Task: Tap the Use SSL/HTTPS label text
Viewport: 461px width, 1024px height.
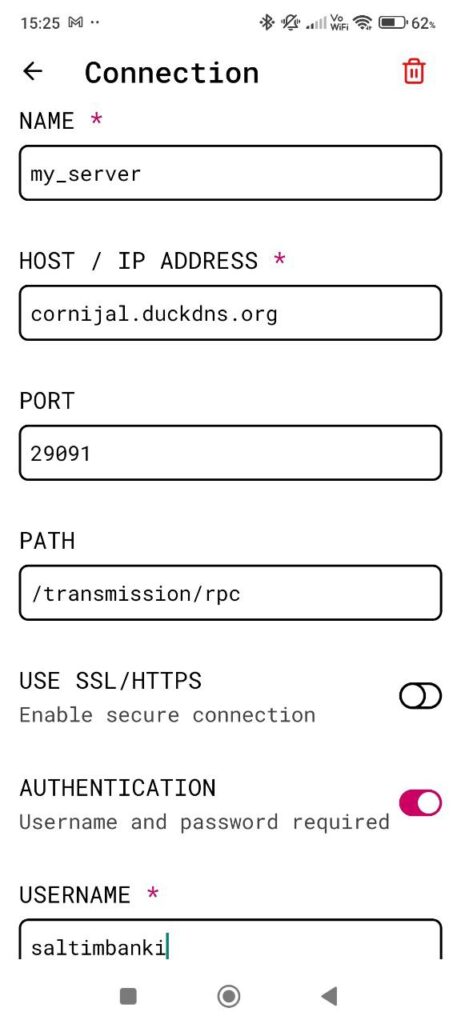Action: [110, 680]
